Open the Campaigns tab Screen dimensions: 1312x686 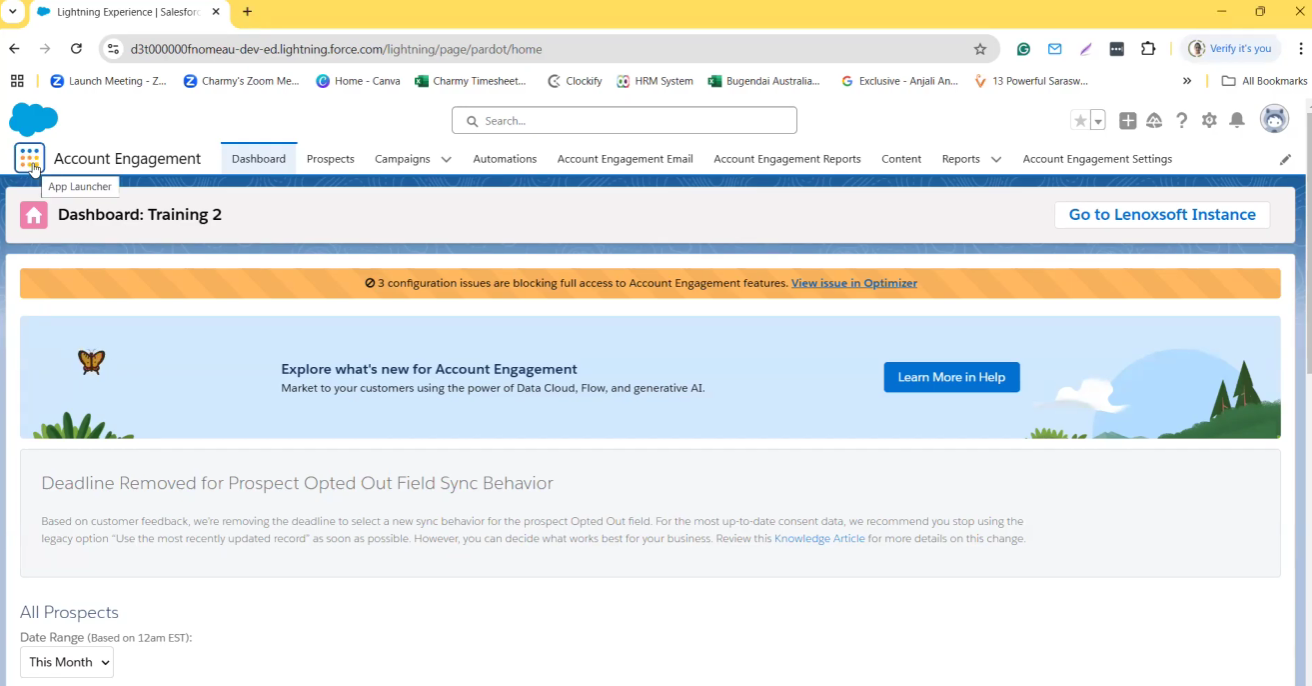tap(402, 159)
